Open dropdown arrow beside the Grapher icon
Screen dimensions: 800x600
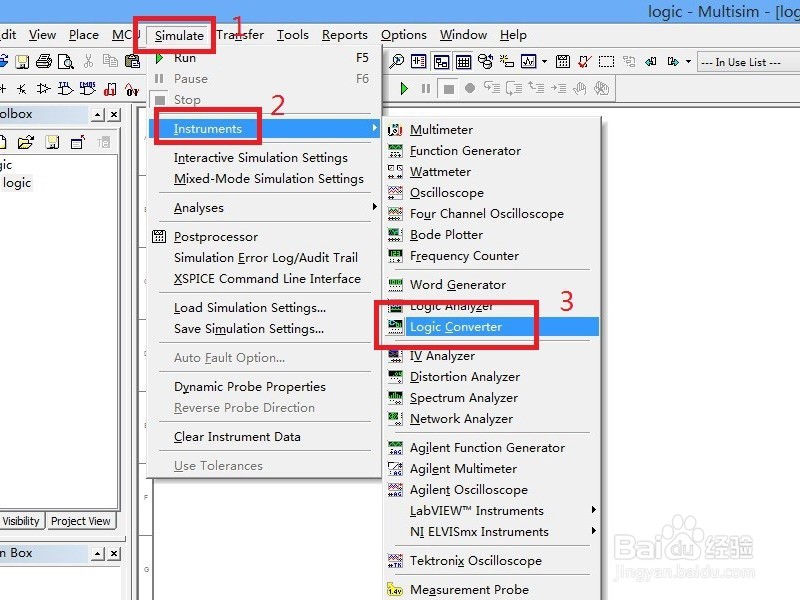544,62
